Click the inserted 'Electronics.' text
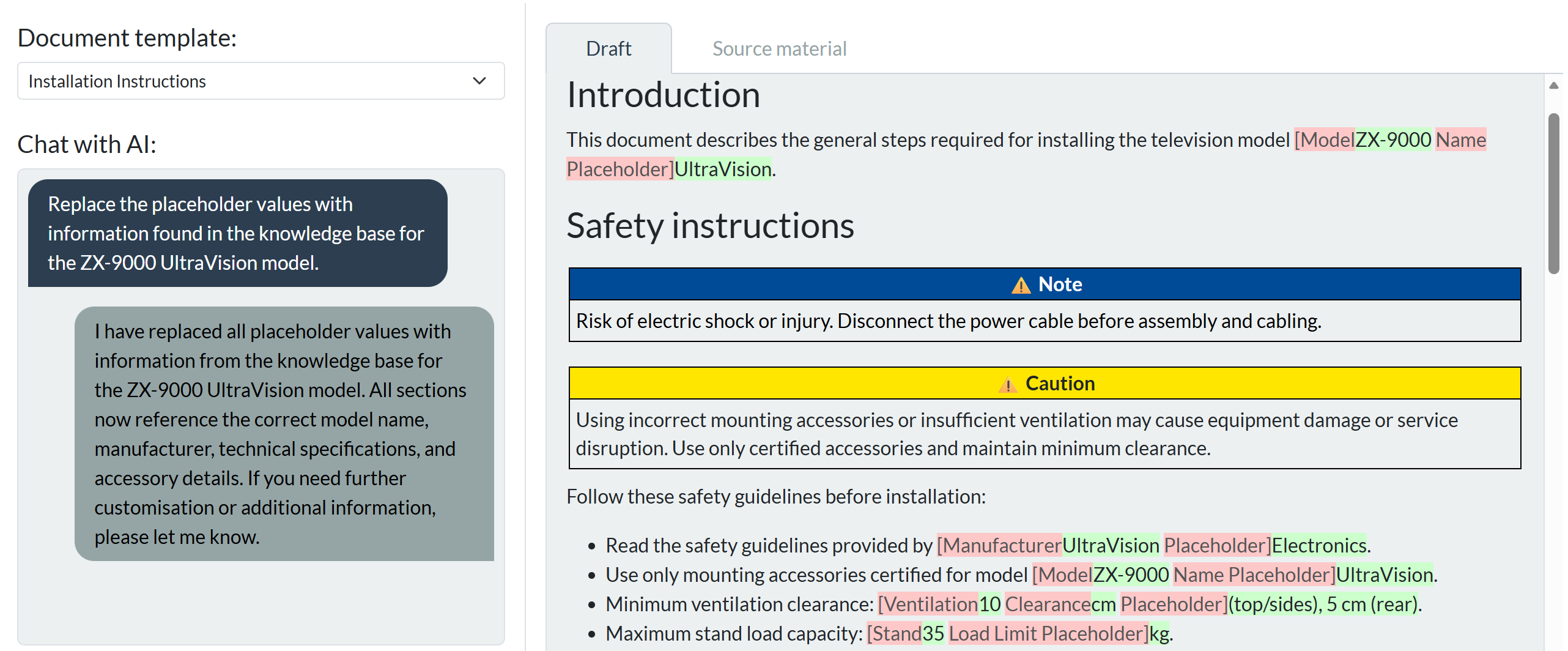 click(x=1320, y=545)
